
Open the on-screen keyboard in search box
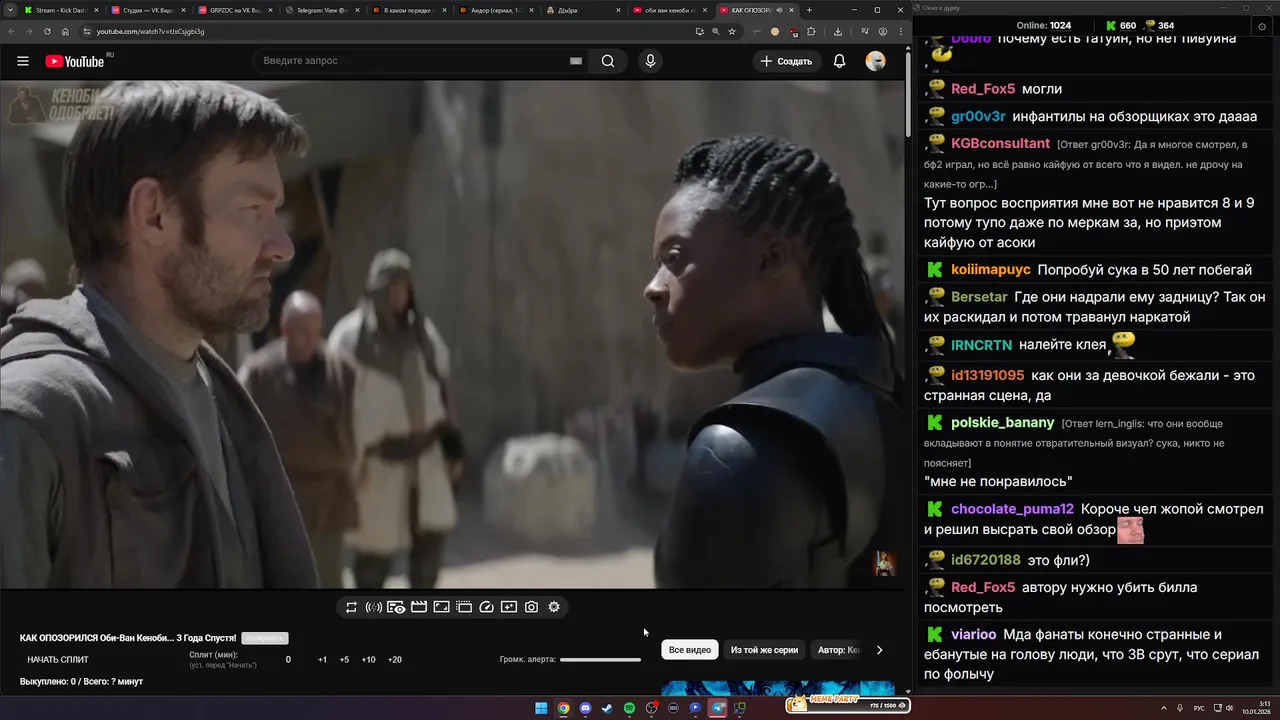click(x=576, y=61)
